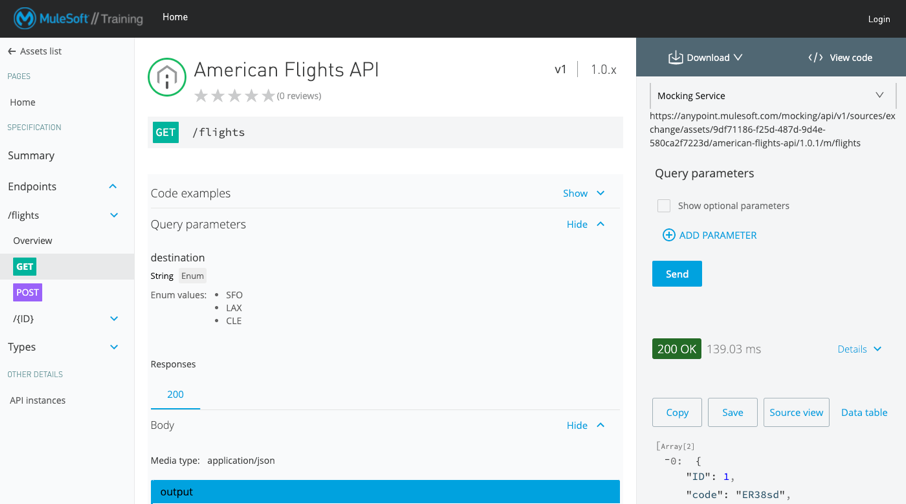Click the Login link
The height and width of the screenshot is (504, 906).
coord(879,19)
